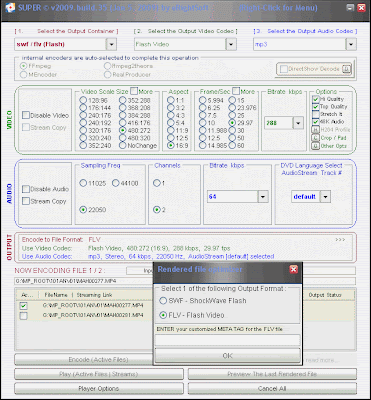The image size is (371, 400).
Task: Choose 44100 sampling frequency
Action: tap(115, 183)
